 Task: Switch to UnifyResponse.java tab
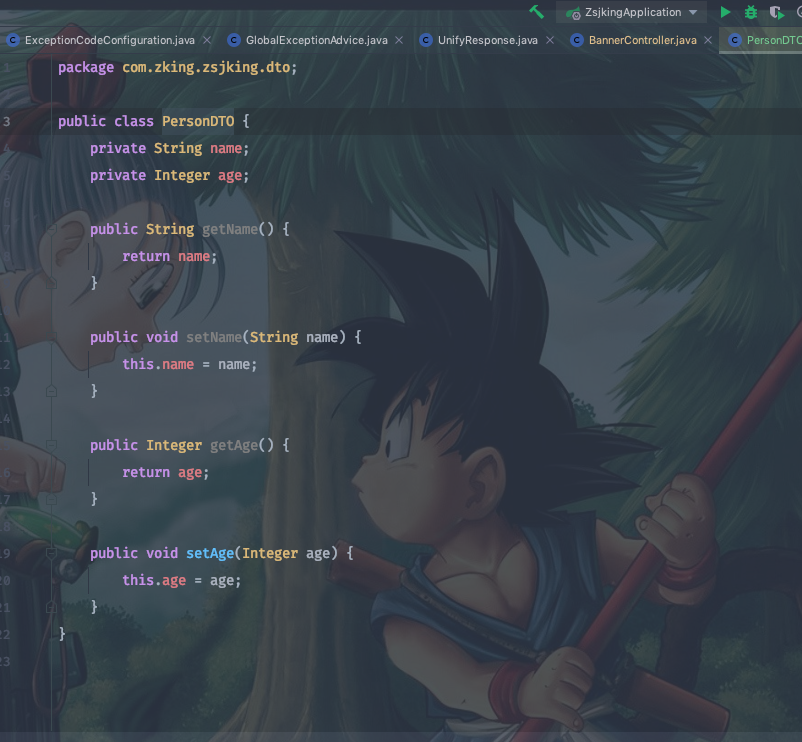[x=487, y=40]
